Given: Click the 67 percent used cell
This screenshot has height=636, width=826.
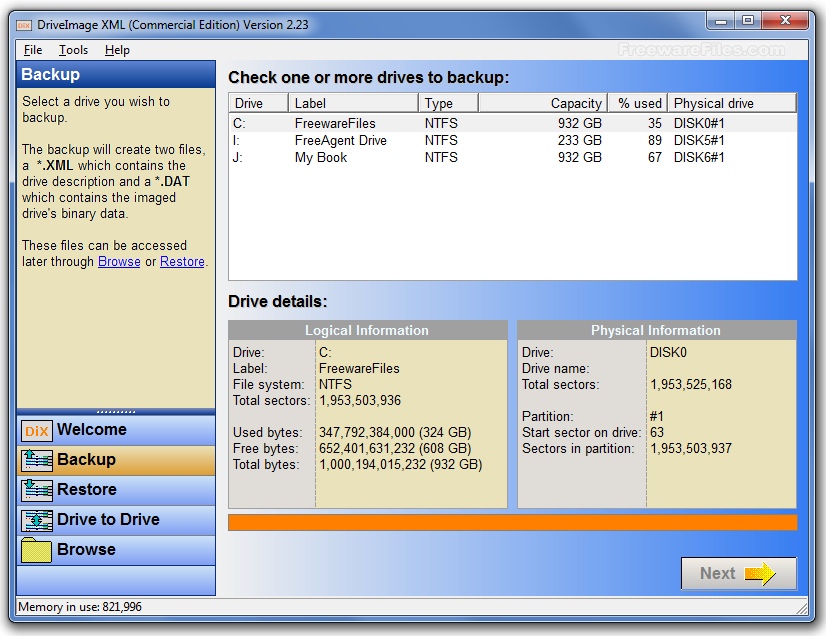Looking at the screenshot, I should [655, 158].
